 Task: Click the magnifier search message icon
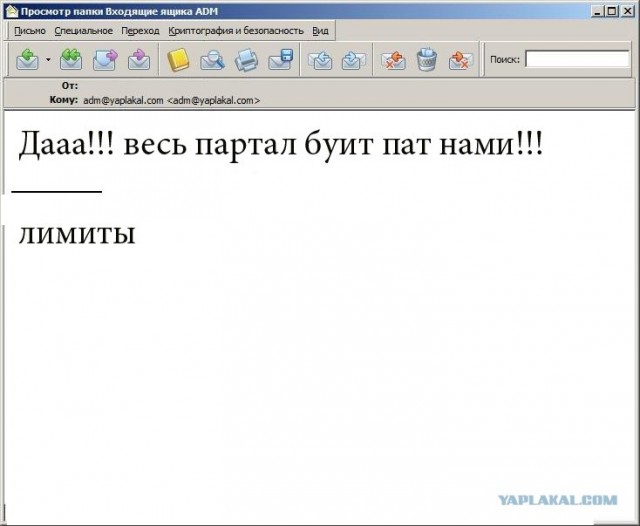(x=212, y=60)
